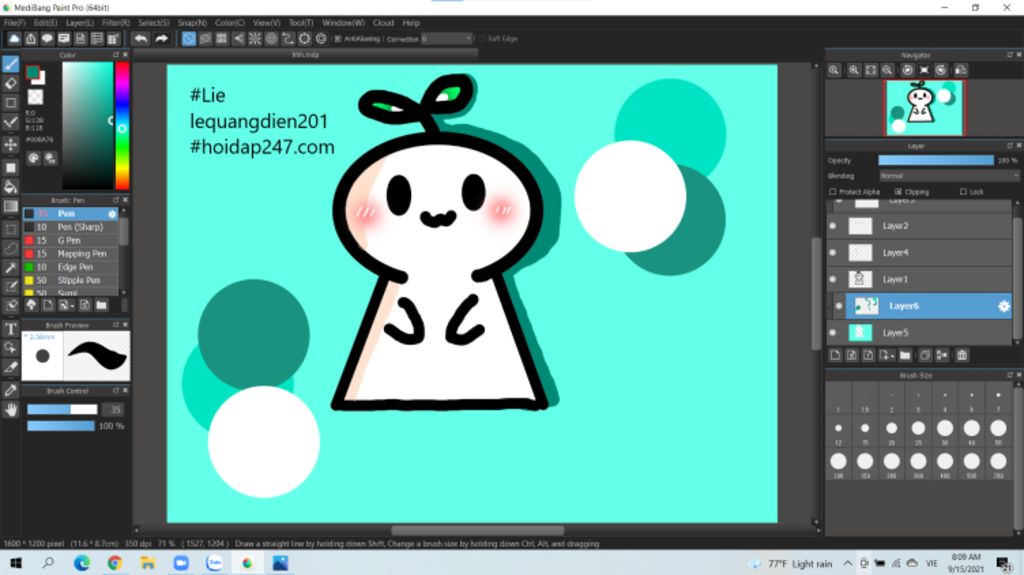
Task: Fit canvas to window in Navigator
Action: (x=871, y=70)
